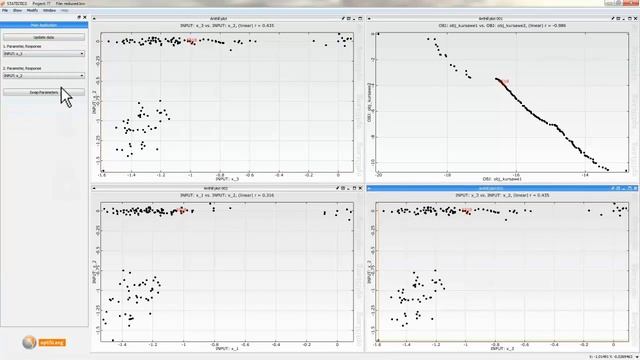Click the pencil edit icon of bottom-left anthill plot
640x360 pixels.
(x=338, y=189)
